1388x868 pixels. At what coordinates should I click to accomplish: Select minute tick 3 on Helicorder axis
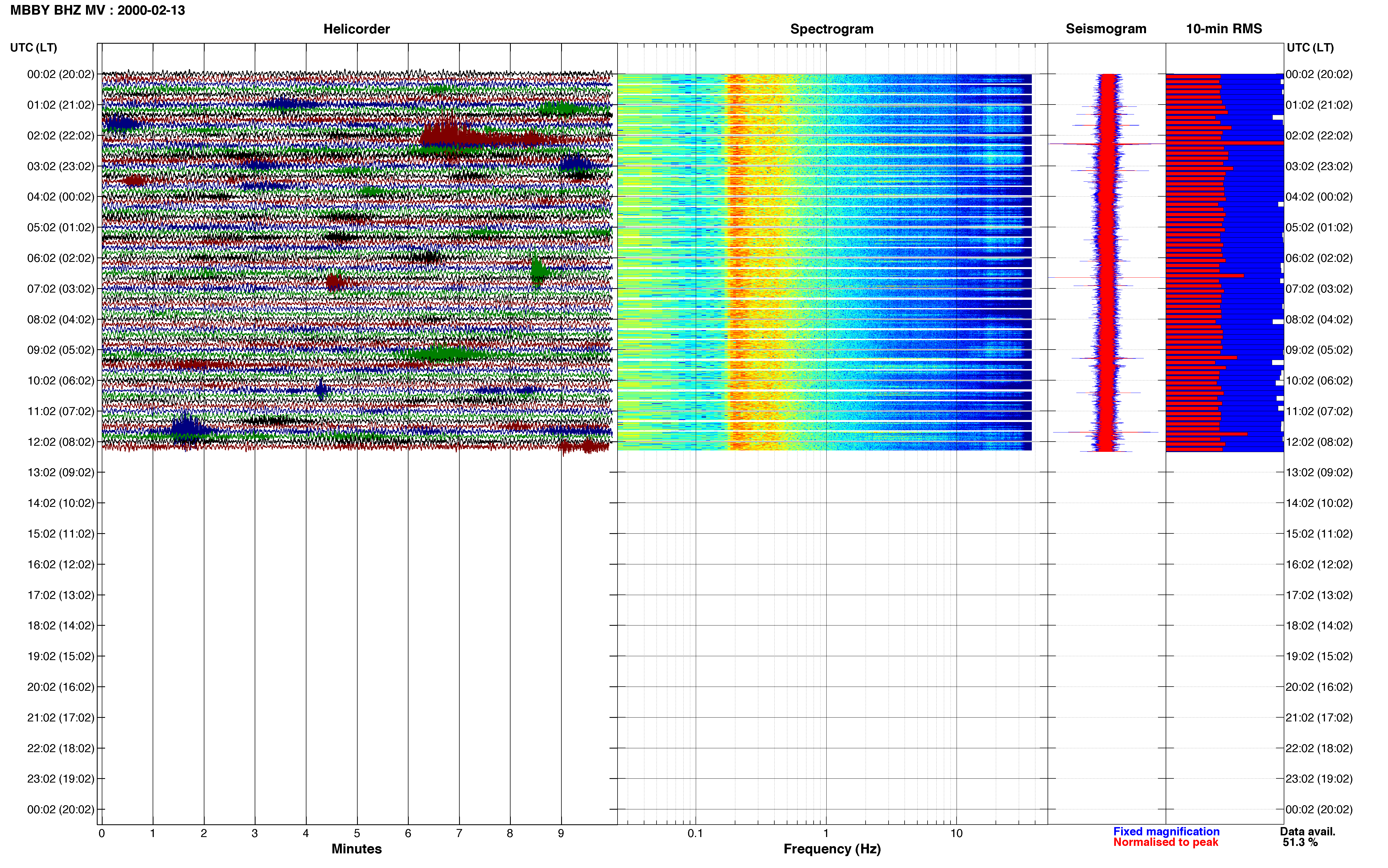[255, 833]
